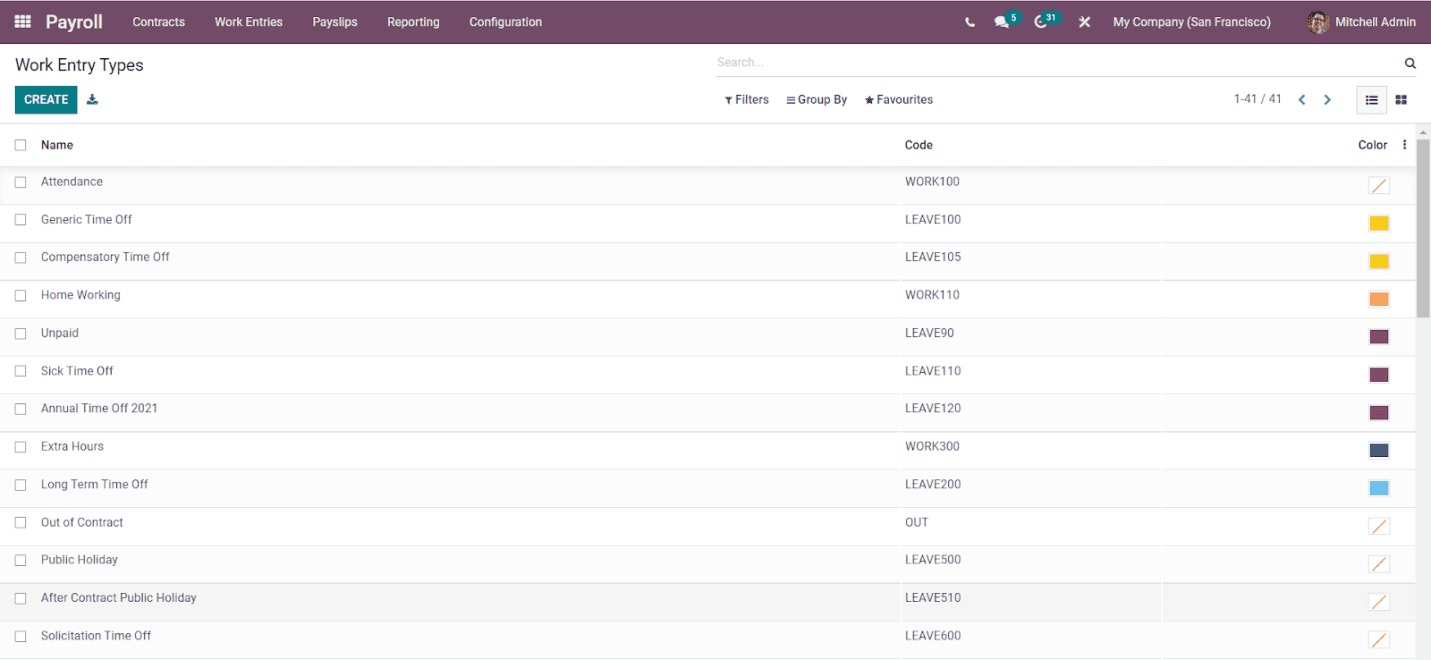Switch to the Payslips menu
Image resolution: width=1431 pixels, height=660 pixels.
pos(334,21)
